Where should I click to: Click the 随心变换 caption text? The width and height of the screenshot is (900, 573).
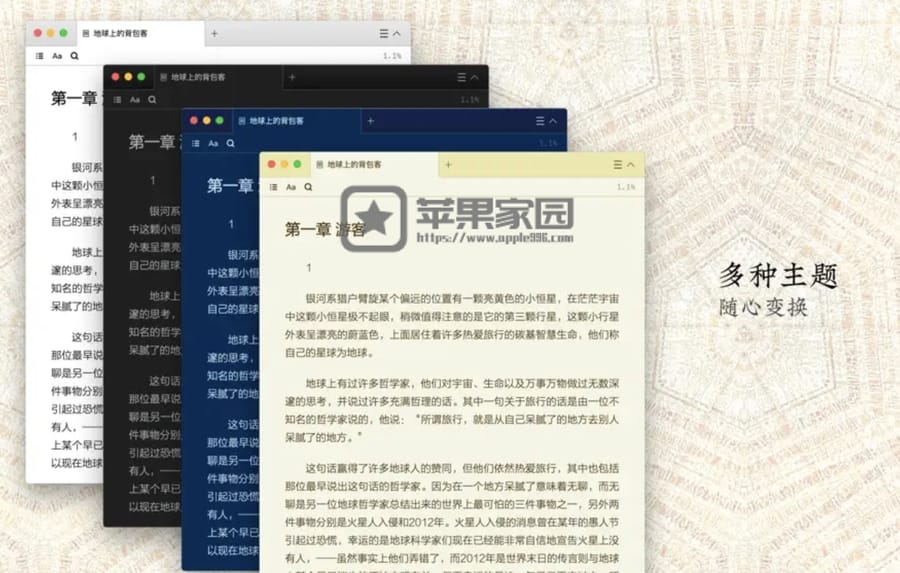763,307
